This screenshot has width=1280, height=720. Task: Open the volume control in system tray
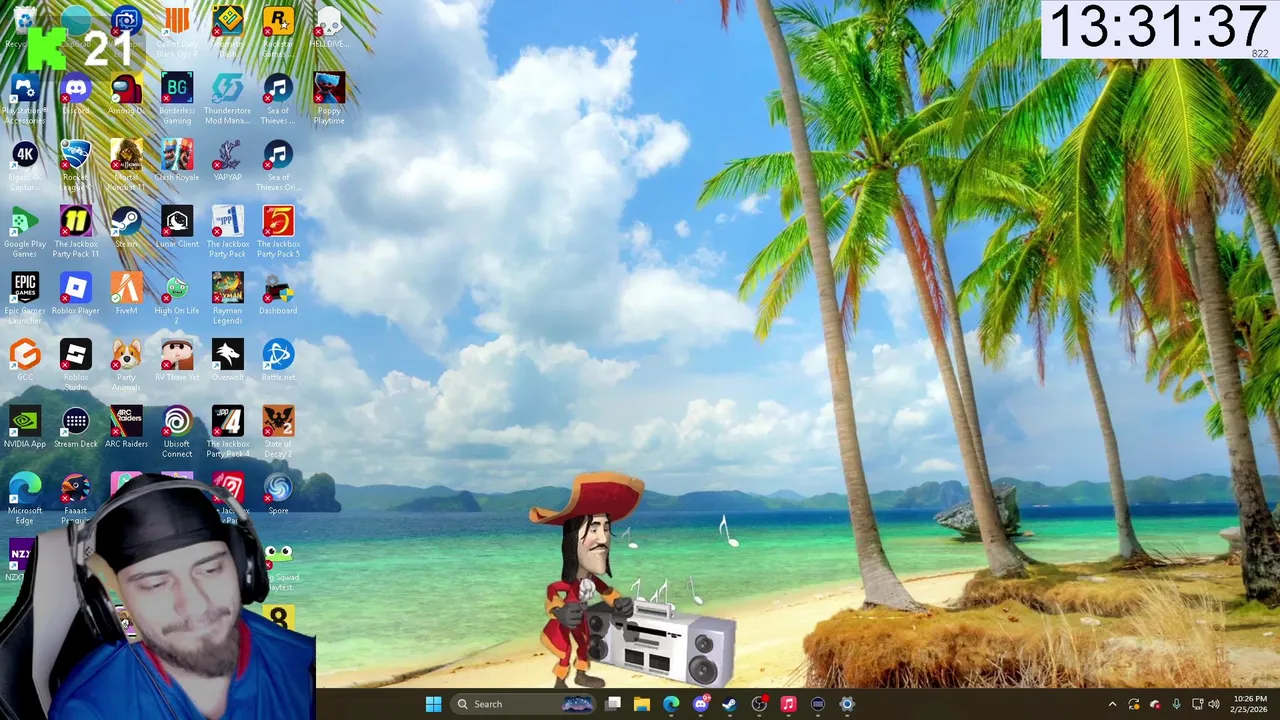[x=1213, y=704]
